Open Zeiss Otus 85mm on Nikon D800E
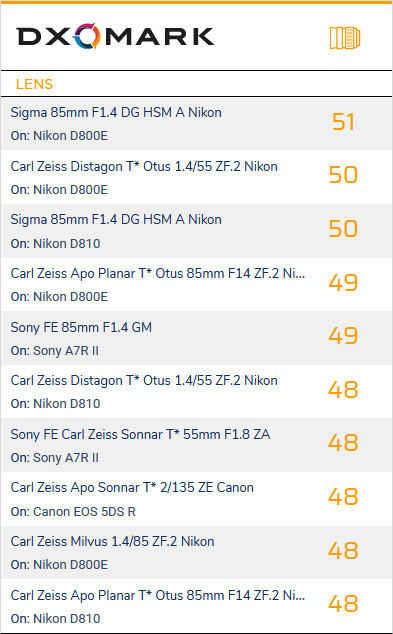This screenshot has height=634, width=393. pyautogui.click(x=196, y=285)
